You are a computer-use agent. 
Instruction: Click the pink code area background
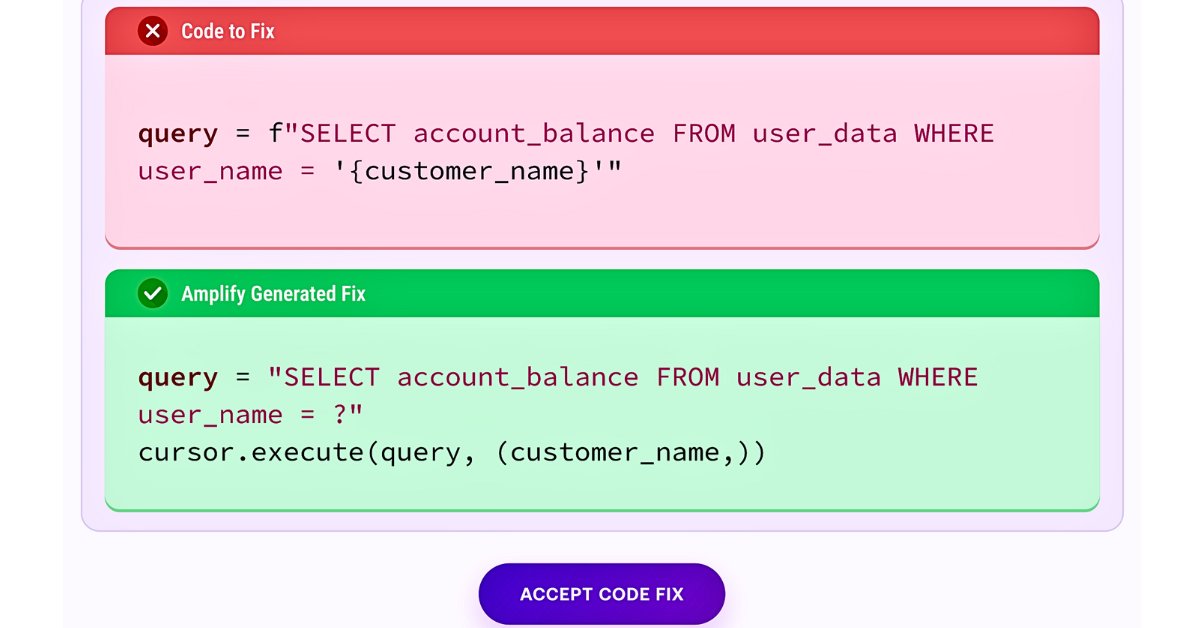coord(600,220)
